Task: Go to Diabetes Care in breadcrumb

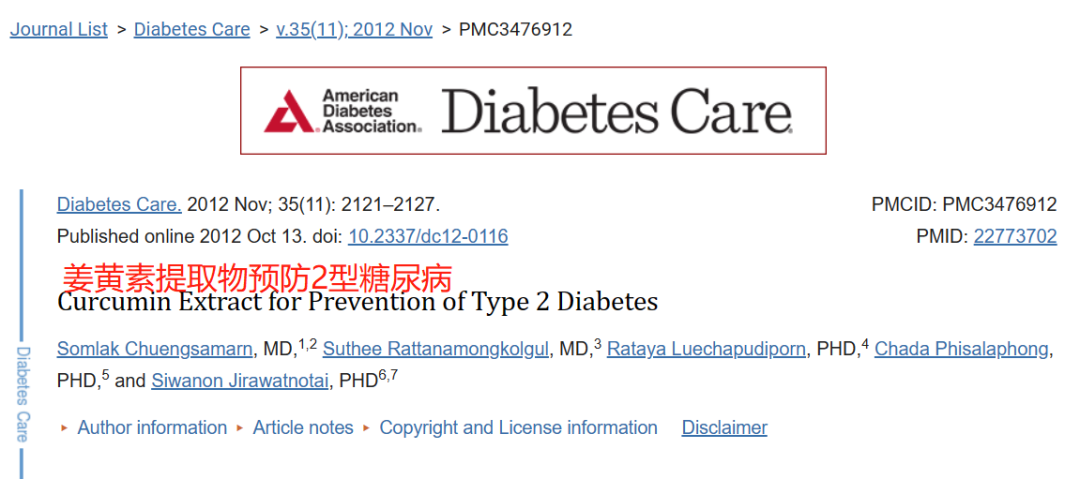Action: pos(191,30)
